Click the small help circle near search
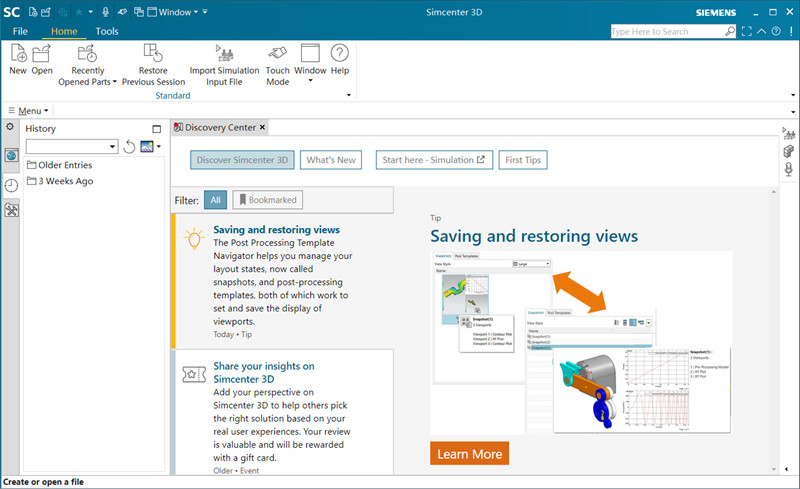 tap(776, 31)
